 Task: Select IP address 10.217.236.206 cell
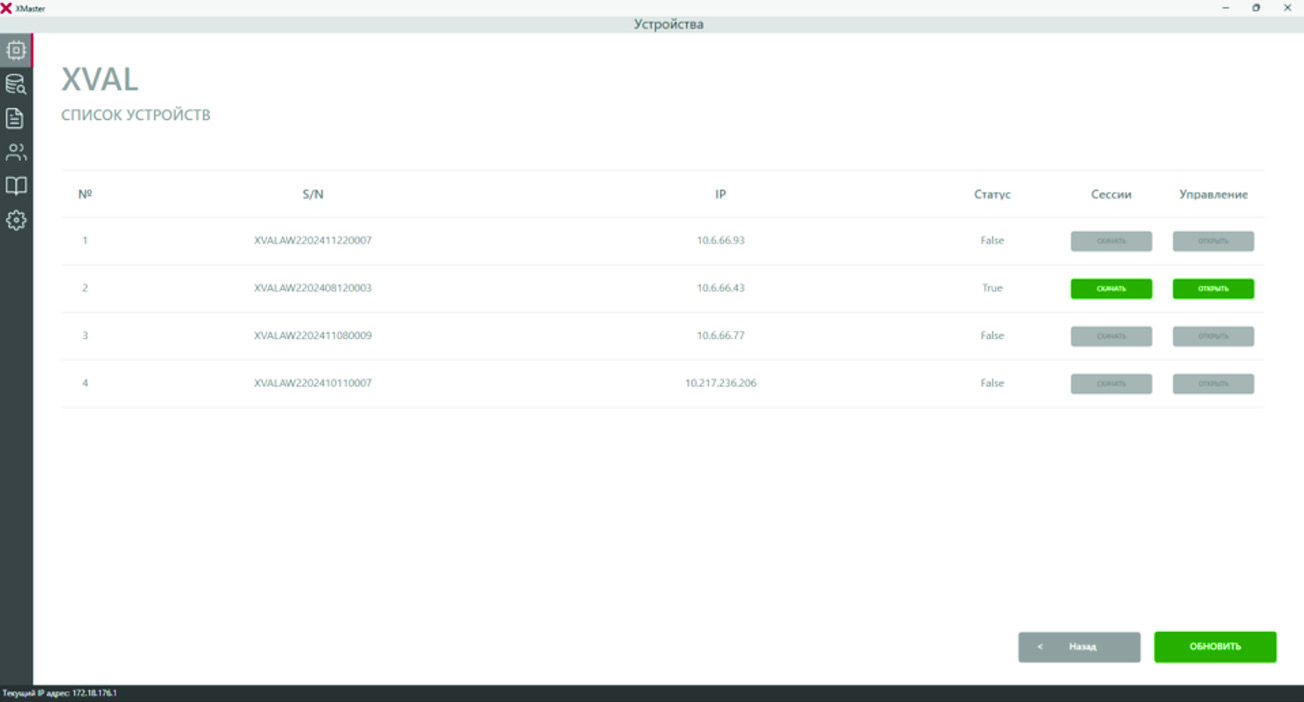720,383
